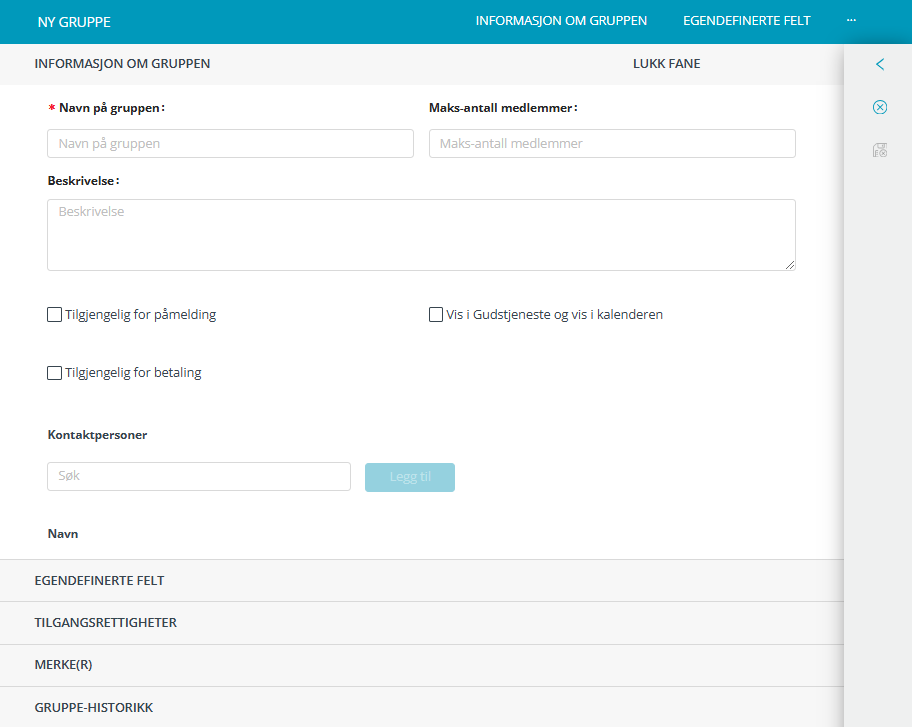Image resolution: width=912 pixels, height=727 pixels.
Task: Expand the Tilgangsrettigheter section
Action: click(x=106, y=623)
